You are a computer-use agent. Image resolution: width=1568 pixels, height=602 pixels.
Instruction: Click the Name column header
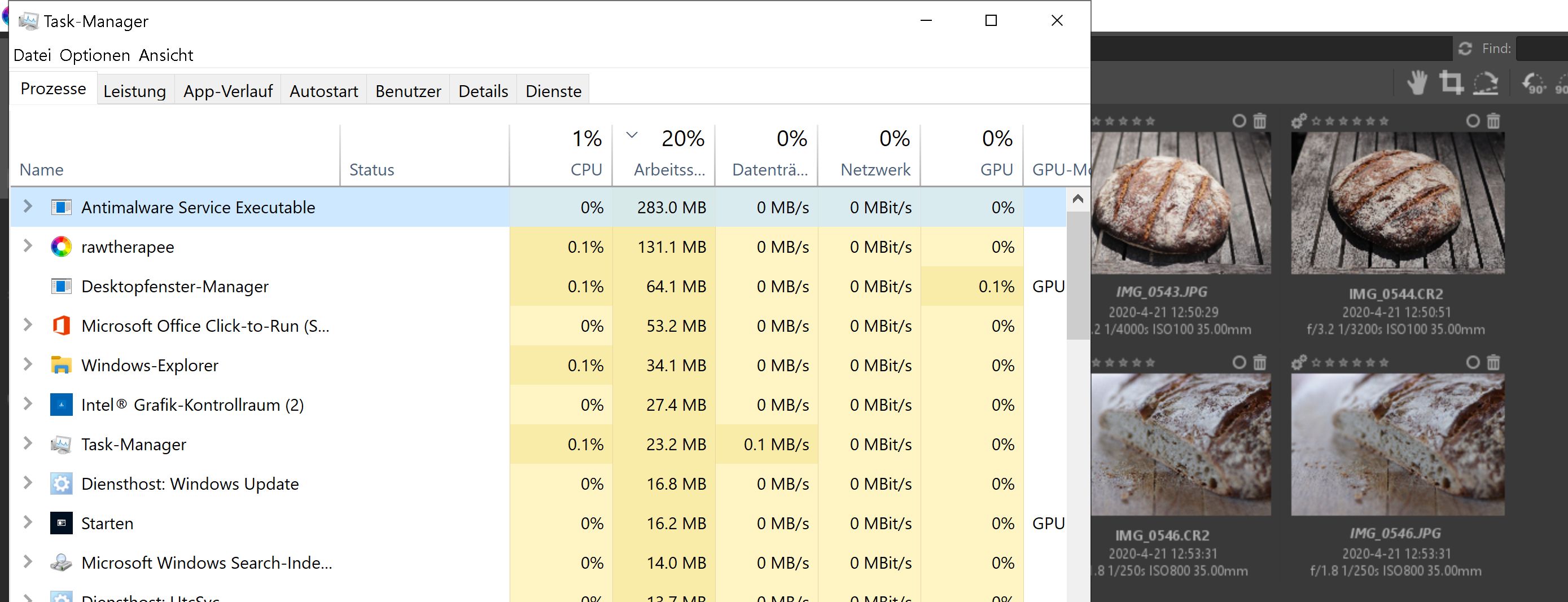coord(41,169)
